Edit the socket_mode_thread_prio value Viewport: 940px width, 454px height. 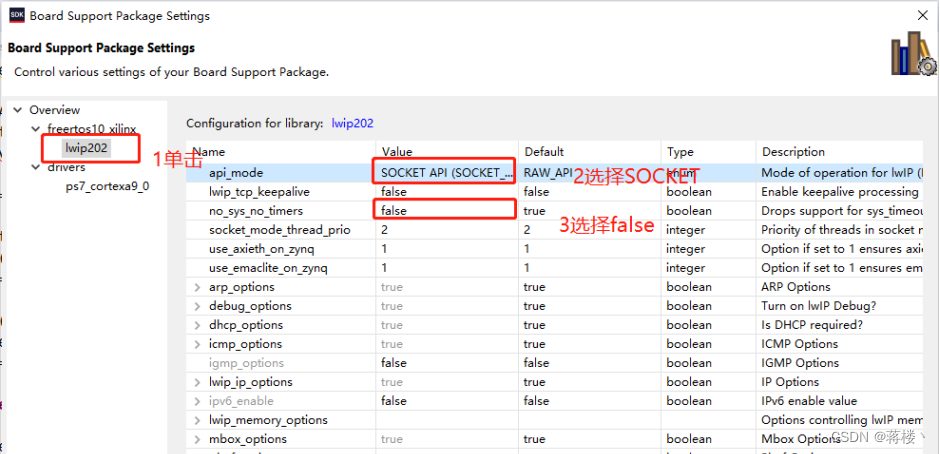pos(447,230)
